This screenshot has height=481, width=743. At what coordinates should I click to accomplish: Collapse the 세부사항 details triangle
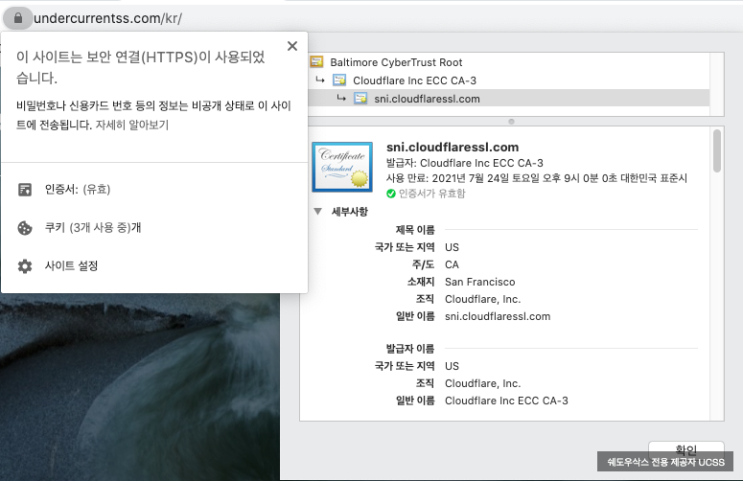click(x=318, y=211)
